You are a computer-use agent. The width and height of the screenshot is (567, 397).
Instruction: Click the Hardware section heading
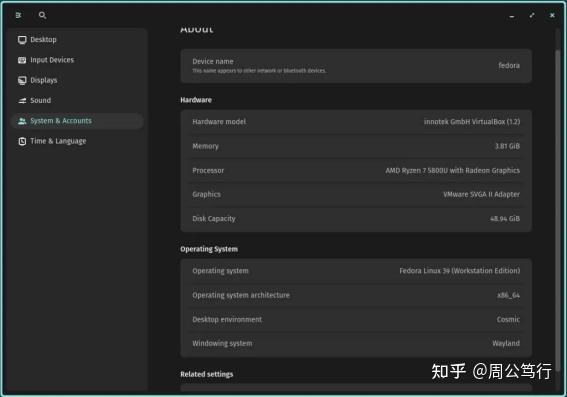click(x=196, y=100)
